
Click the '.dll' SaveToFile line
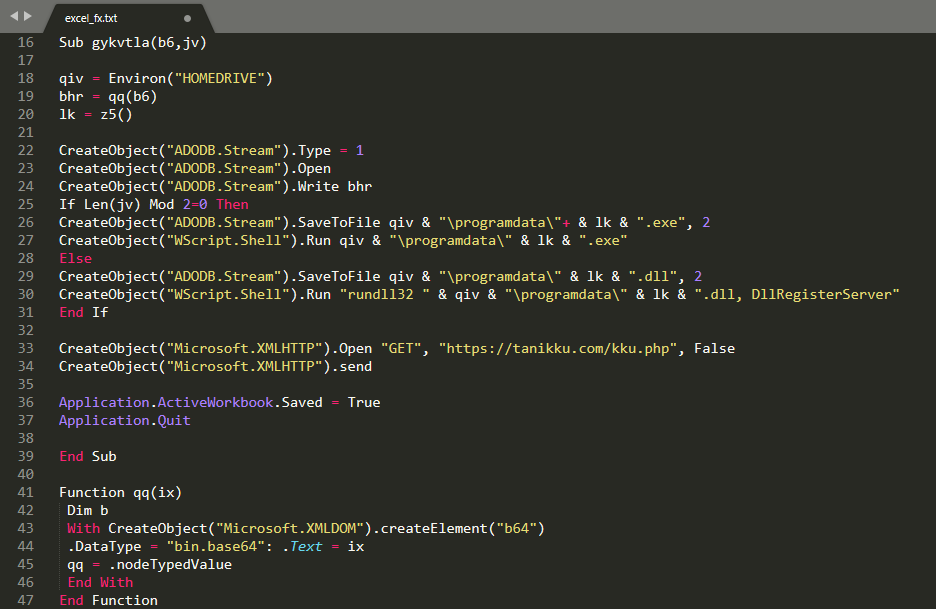(x=380, y=276)
